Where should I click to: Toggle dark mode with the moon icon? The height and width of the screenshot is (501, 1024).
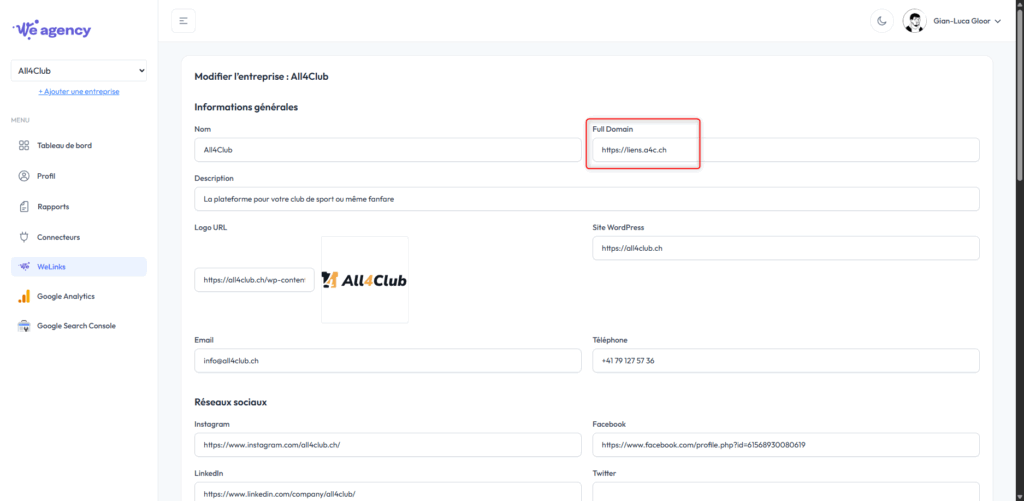(x=882, y=21)
